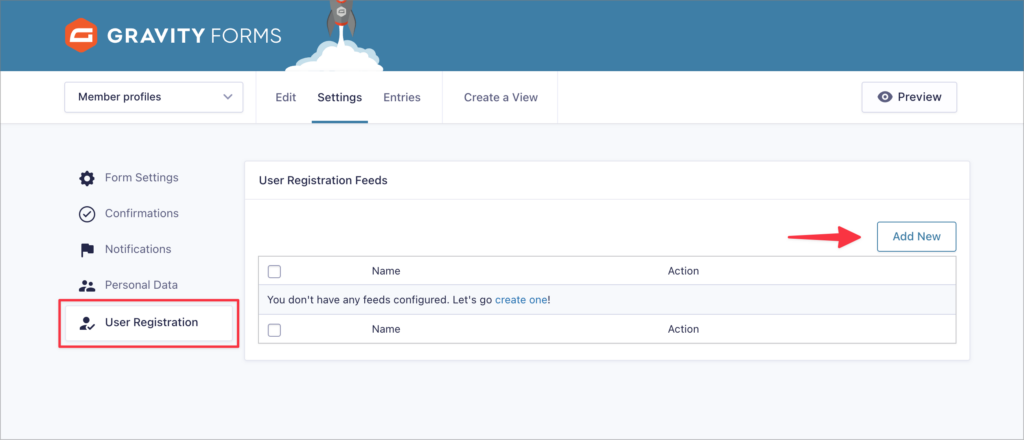
Task: Open the Member profiles form dropdown
Action: (x=153, y=97)
